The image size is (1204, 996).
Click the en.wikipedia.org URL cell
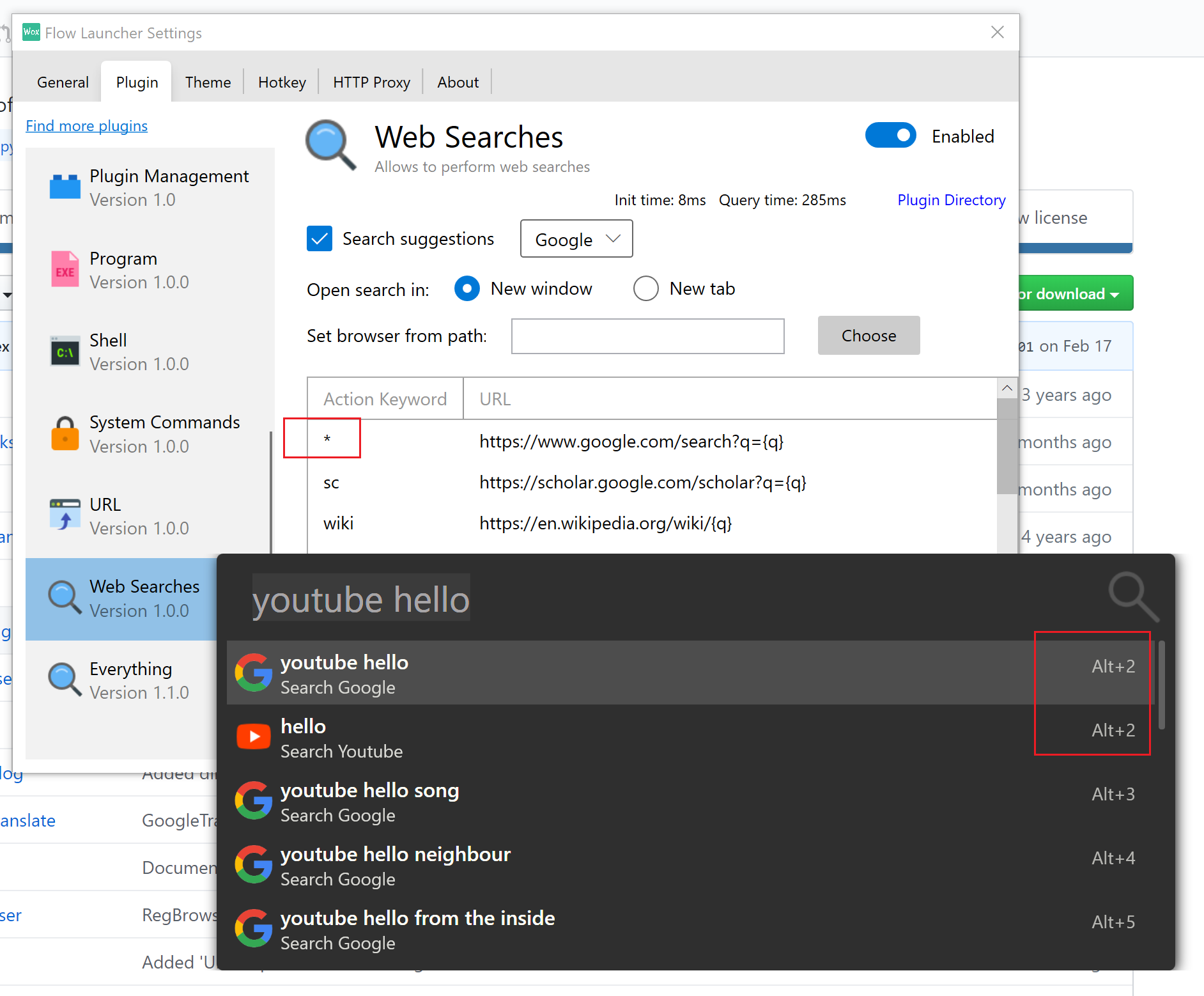point(605,523)
